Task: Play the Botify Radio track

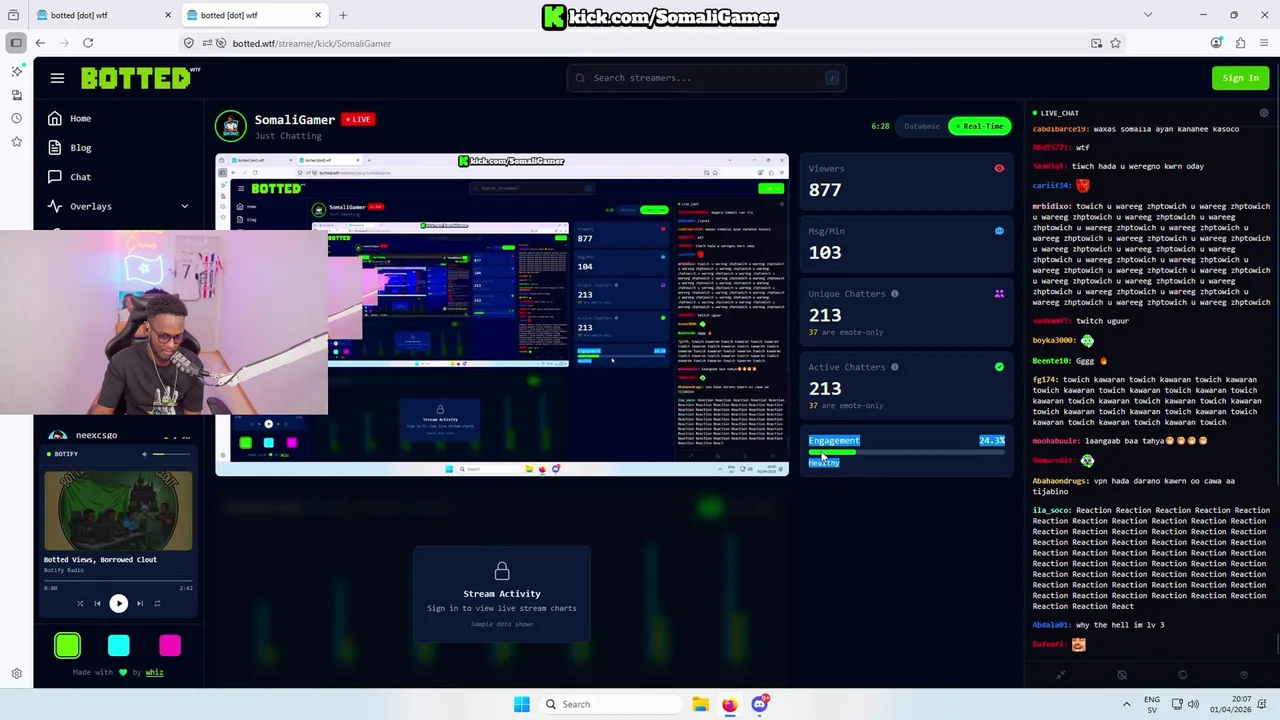Action: 118,603
